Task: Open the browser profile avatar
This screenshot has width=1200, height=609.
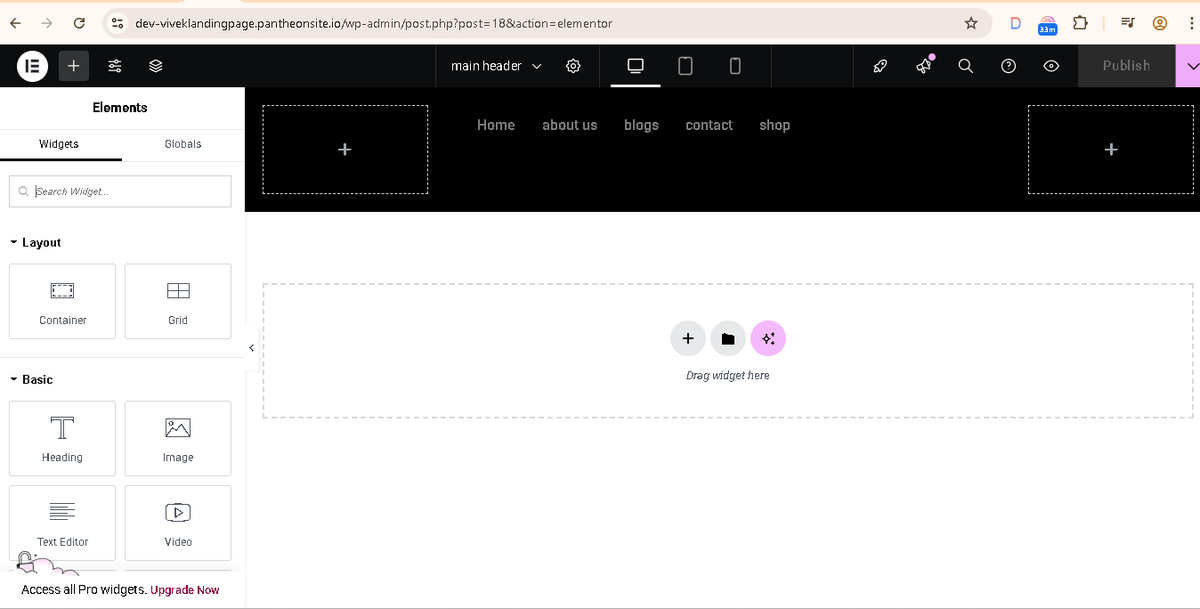Action: tap(1160, 22)
